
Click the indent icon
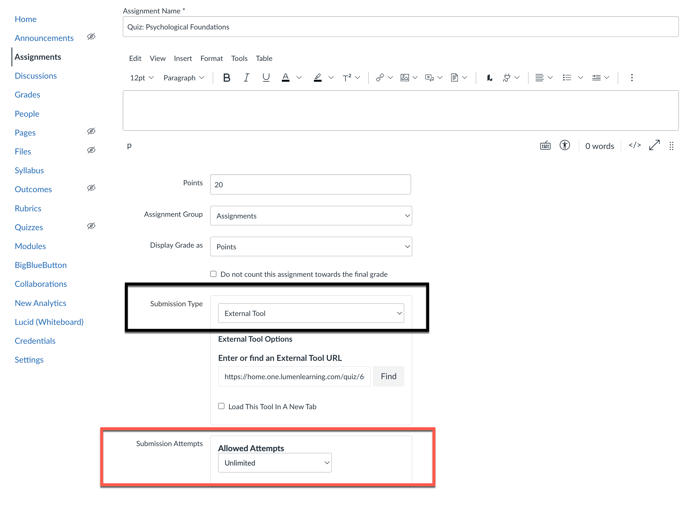596,78
